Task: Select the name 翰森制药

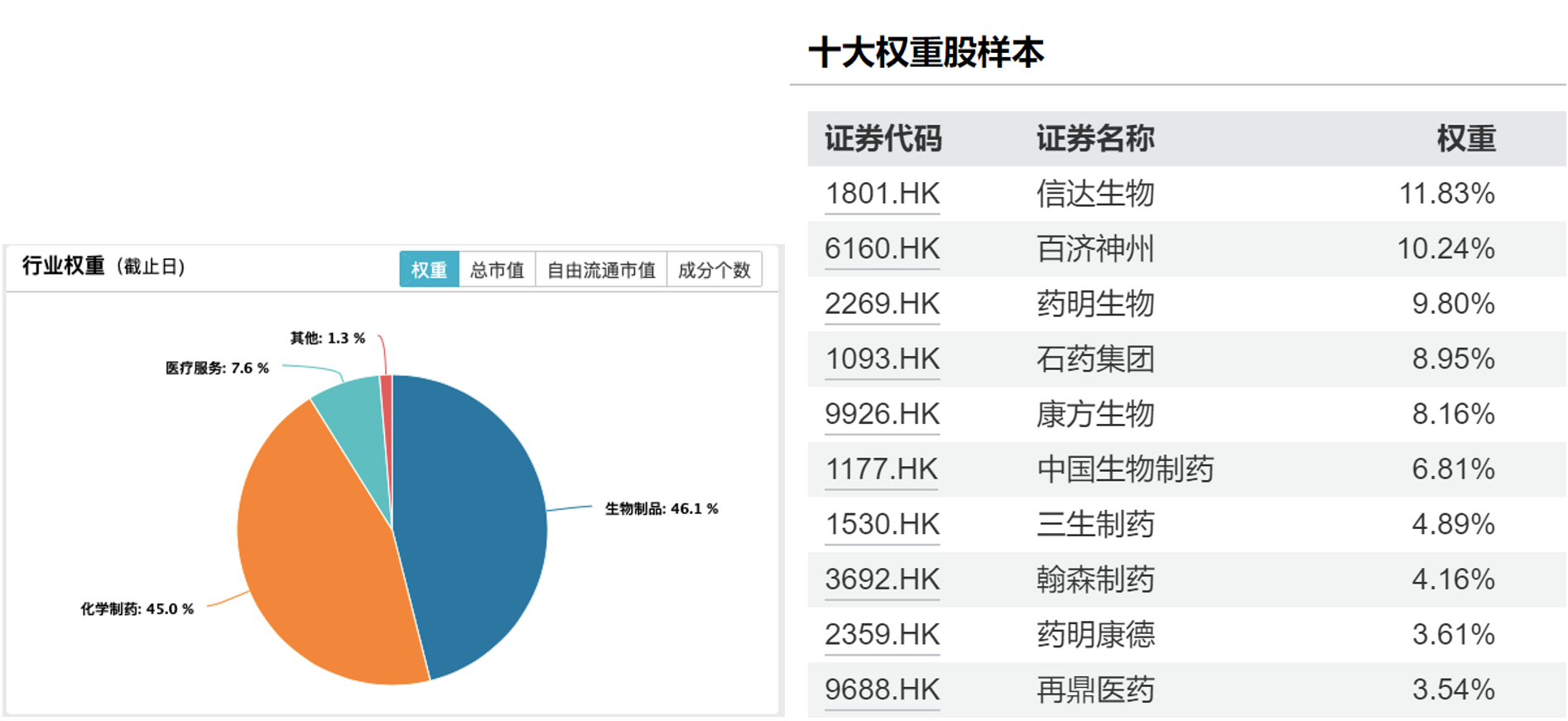Action: pos(1095,579)
